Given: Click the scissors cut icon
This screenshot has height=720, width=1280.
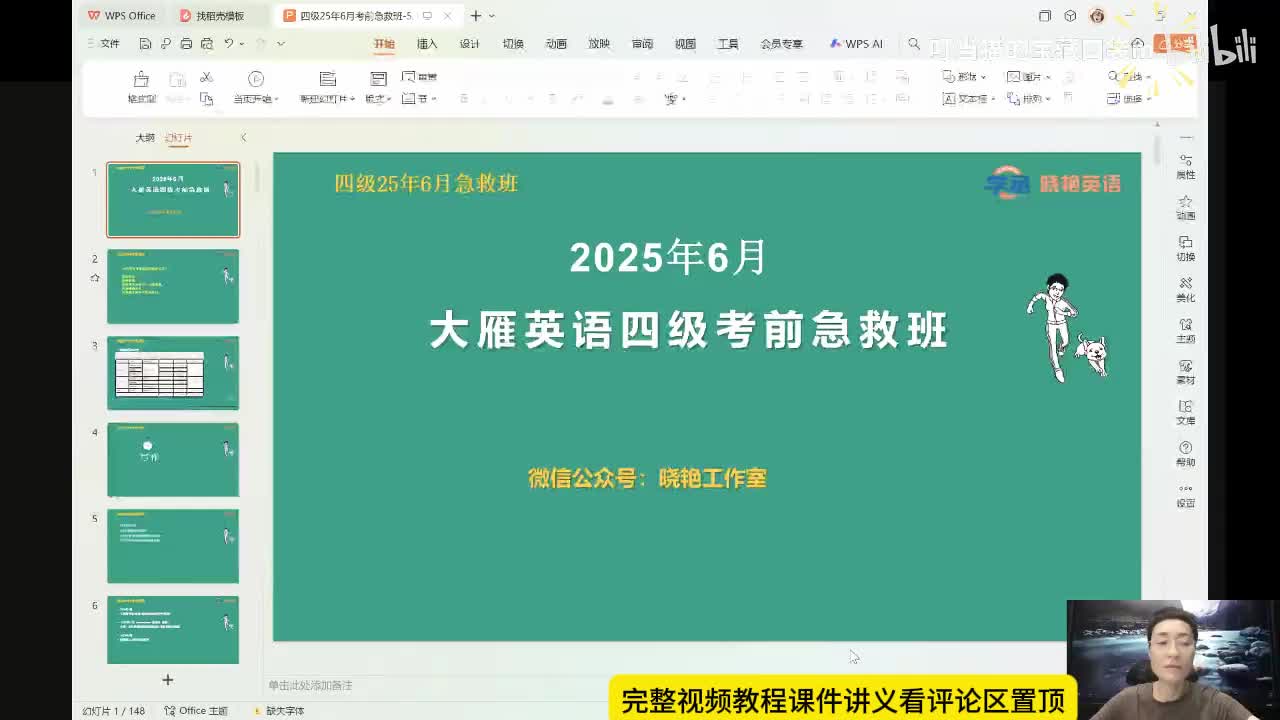Looking at the screenshot, I should (x=206, y=77).
